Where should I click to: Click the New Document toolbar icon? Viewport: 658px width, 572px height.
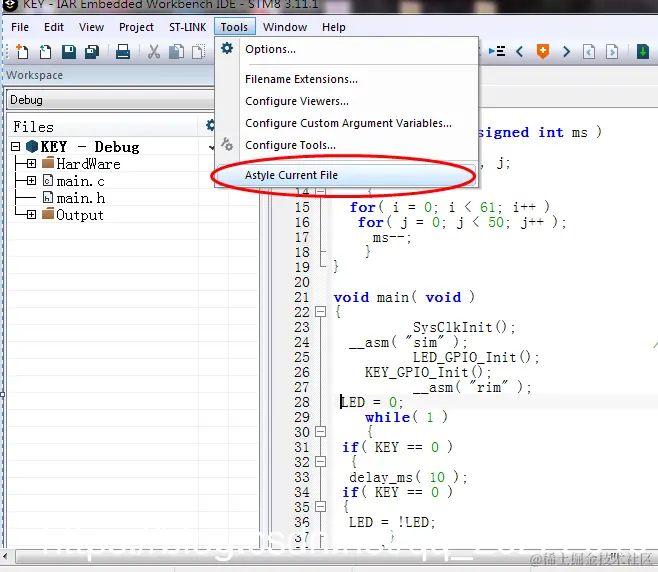pyautogui.click(x=22, y=52)
